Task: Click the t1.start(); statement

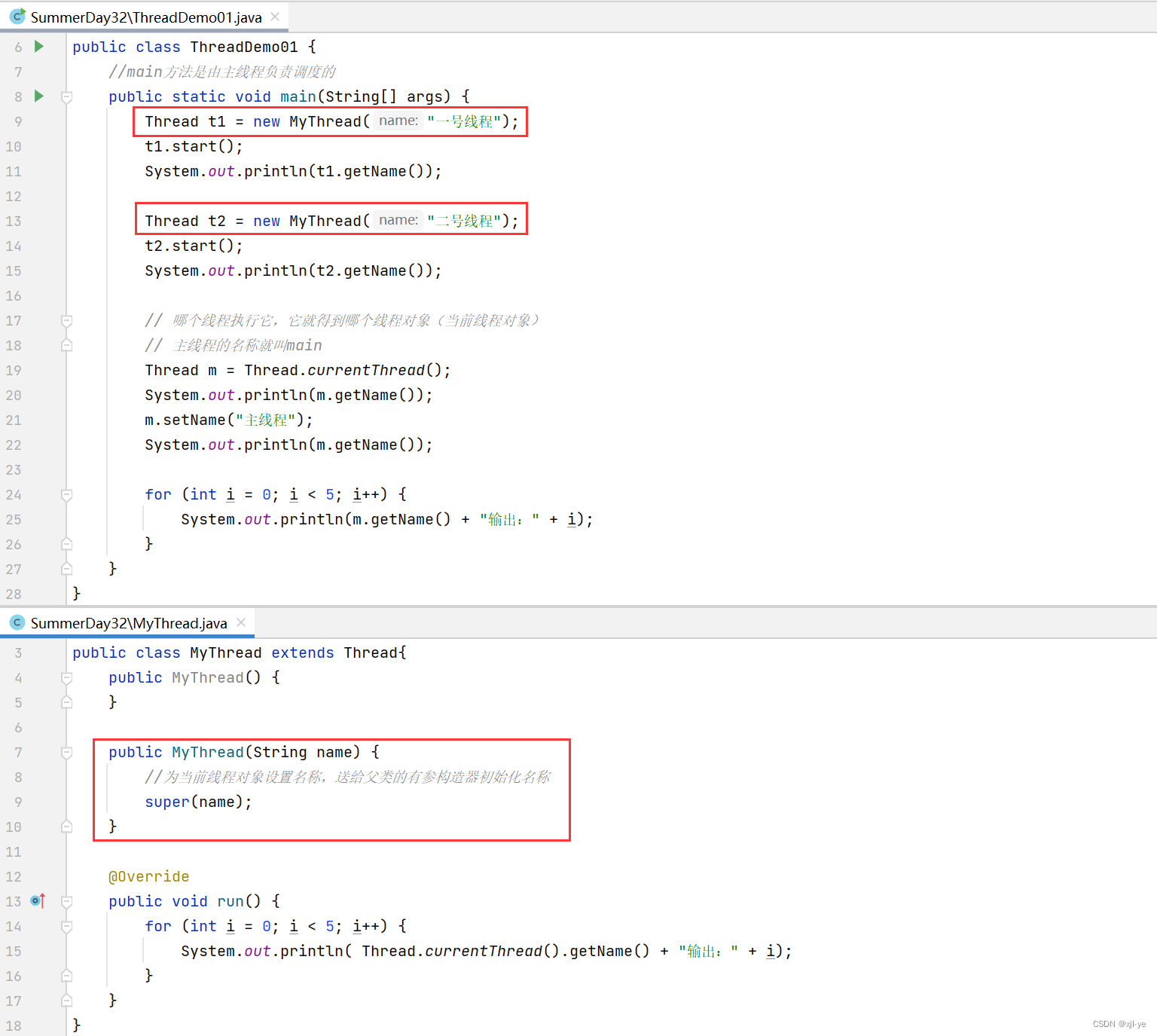Action: pos(194,146)
